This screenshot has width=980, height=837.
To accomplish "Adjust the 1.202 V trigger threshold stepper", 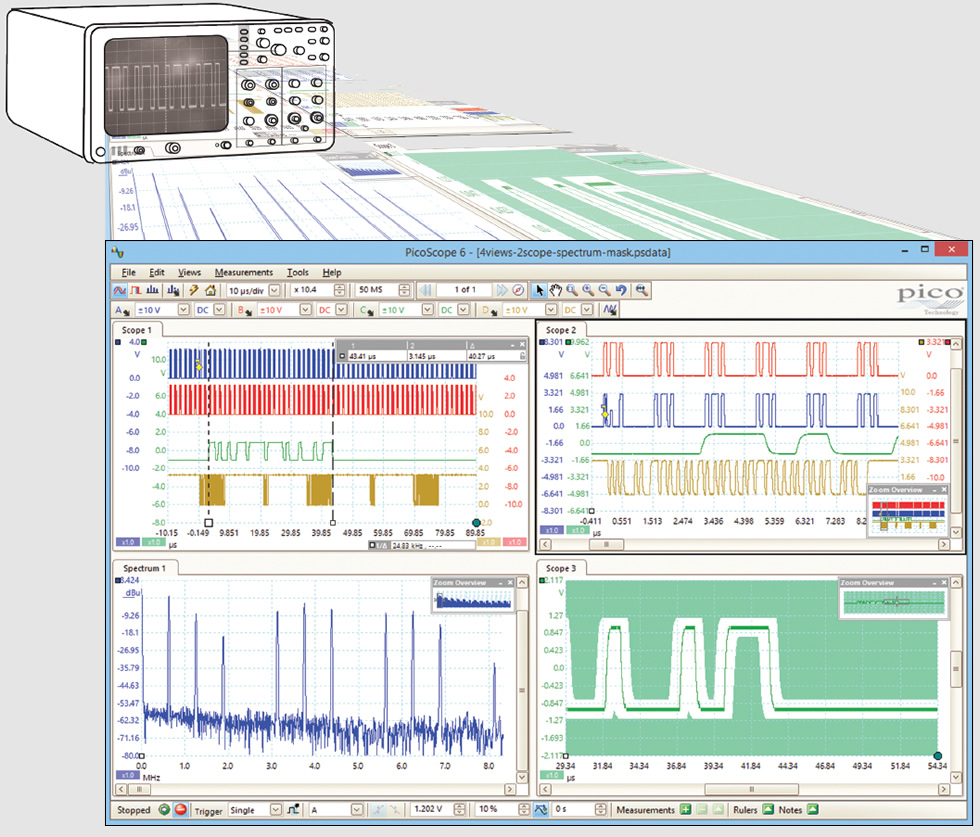I will (x=459, y=809).
